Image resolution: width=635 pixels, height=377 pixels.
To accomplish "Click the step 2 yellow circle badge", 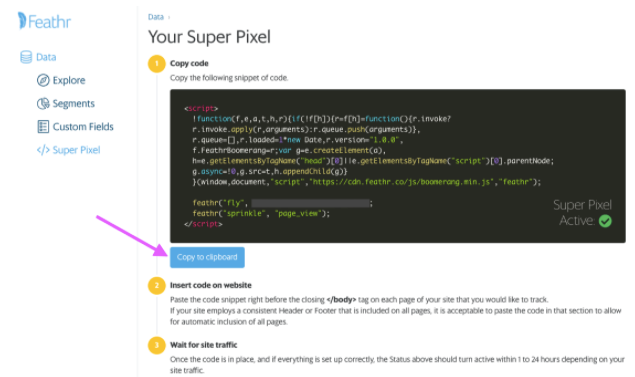I will click(157, 285).
